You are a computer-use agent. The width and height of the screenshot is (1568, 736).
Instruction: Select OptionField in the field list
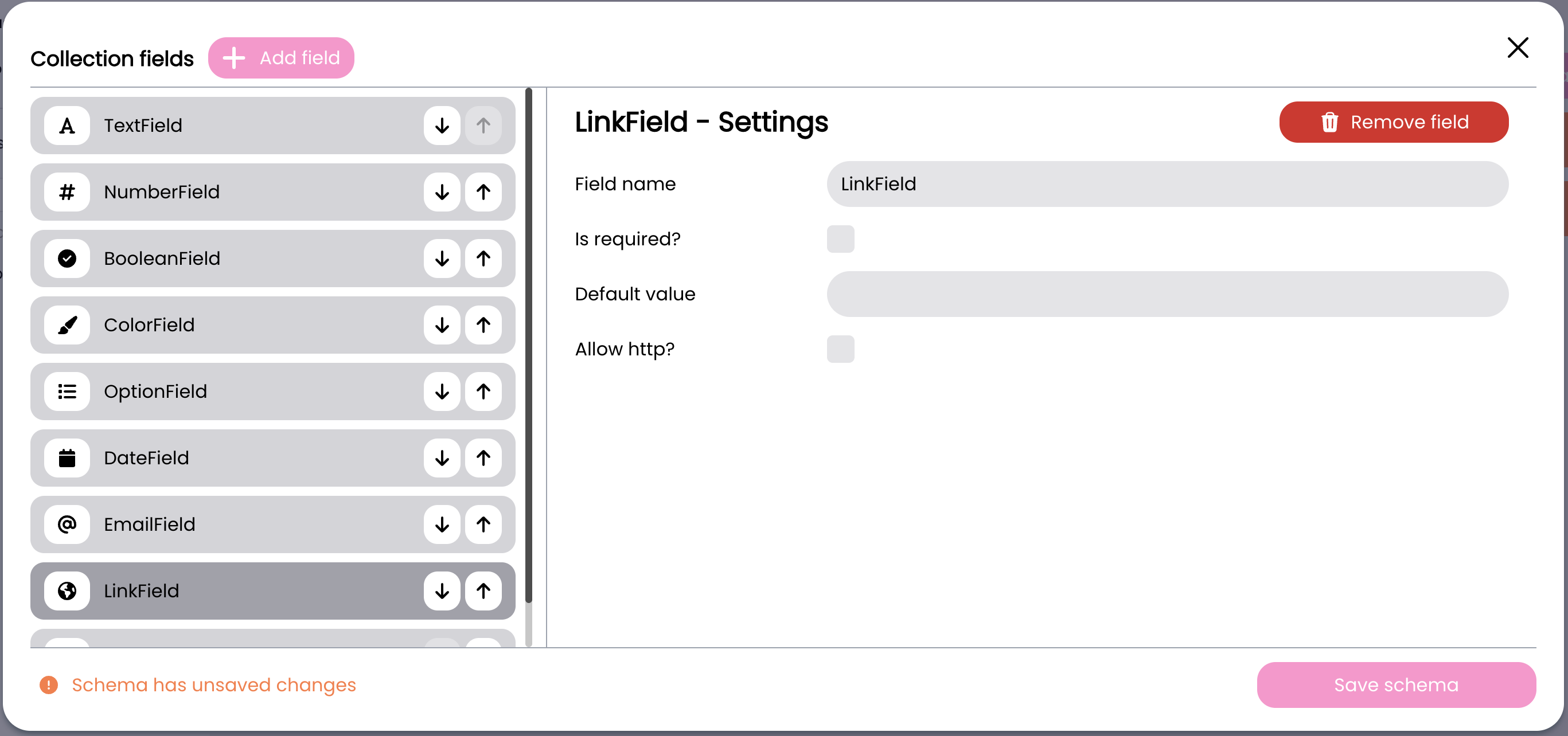pos(244,392)
